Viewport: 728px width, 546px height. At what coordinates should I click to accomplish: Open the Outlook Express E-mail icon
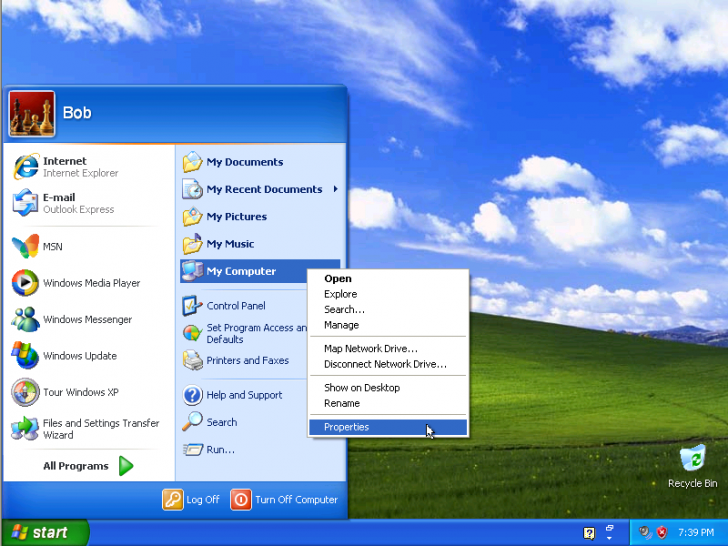pos(25,203)
